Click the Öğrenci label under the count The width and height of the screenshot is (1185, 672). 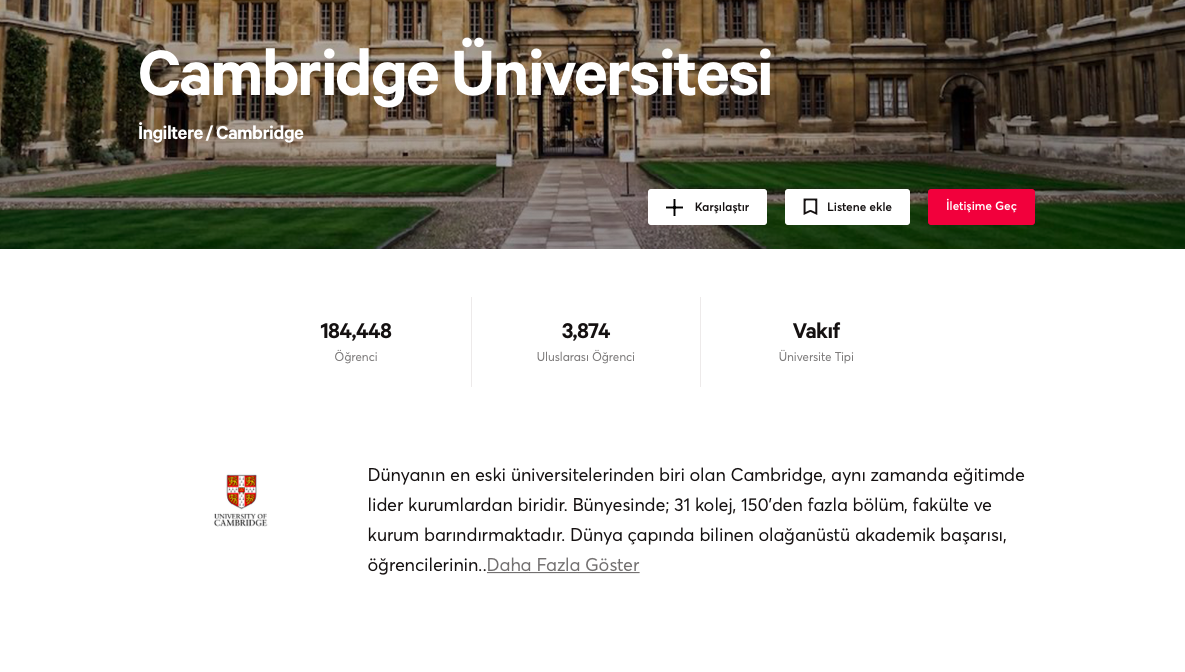tap(356, 357)
